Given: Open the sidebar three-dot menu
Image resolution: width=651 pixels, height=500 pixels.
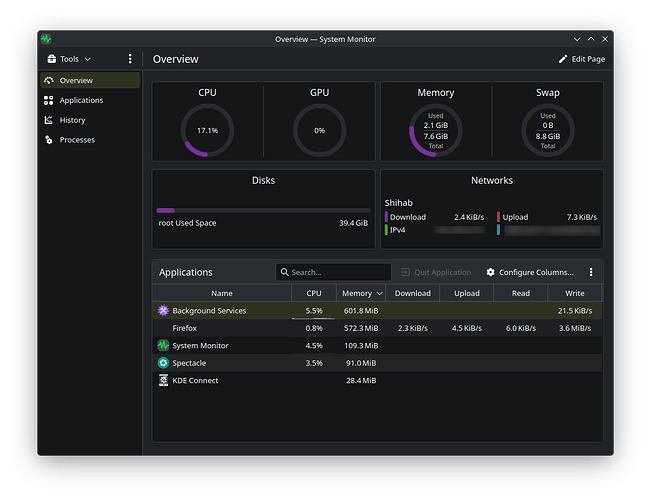Looking at the screenshot, I should pos(130,59).
